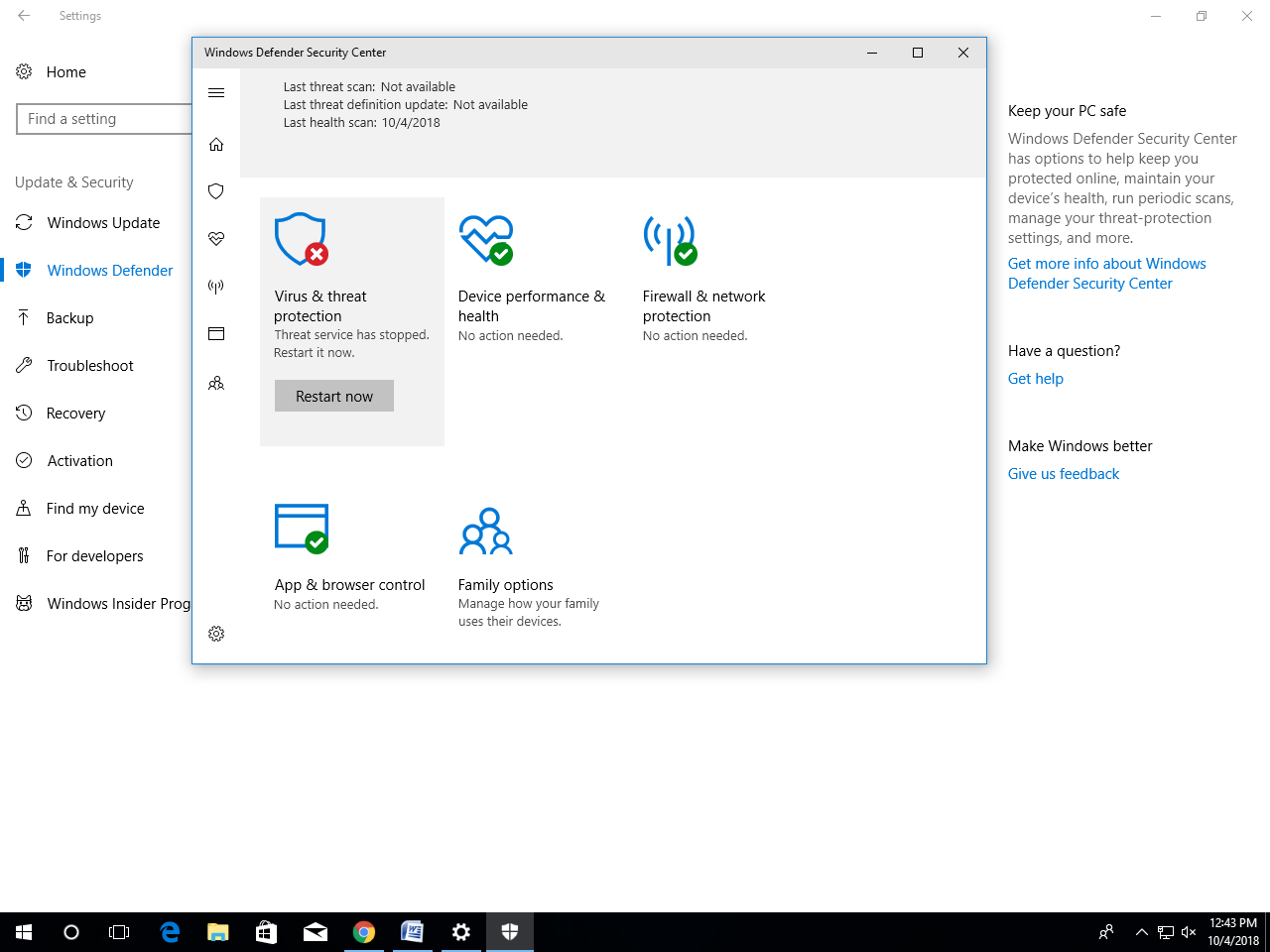Open Firewall & network protection heading
The width and height of the screenshot is (1270, 952).
tap(704, 306)
